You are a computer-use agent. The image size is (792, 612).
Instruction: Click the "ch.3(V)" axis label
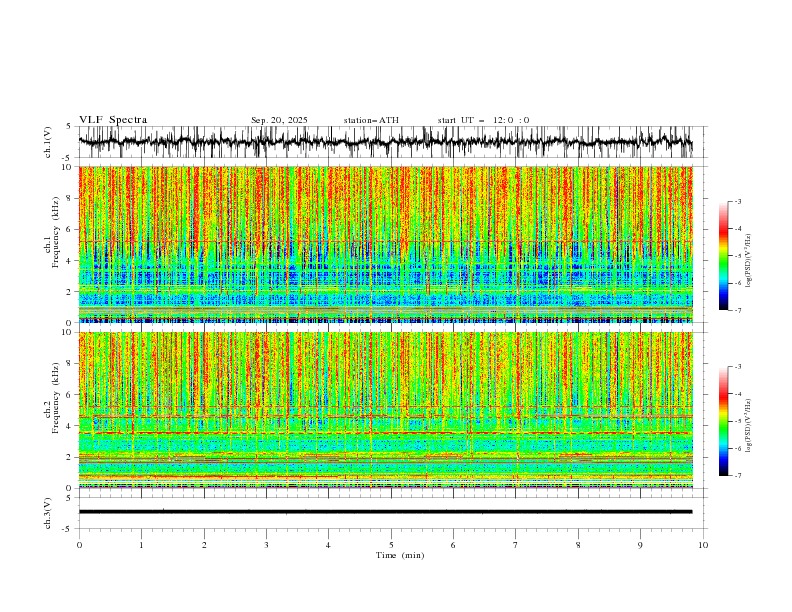coord(48,513)
